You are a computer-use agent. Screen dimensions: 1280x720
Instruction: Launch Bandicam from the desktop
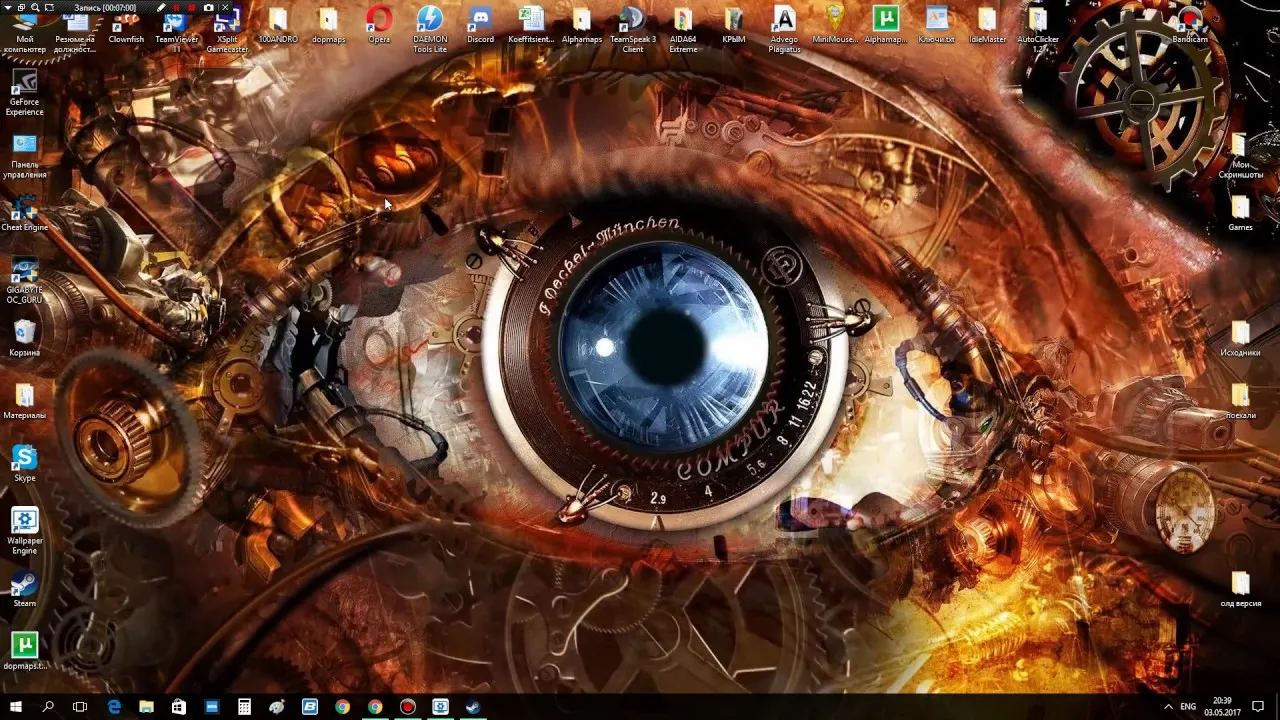1190,27
